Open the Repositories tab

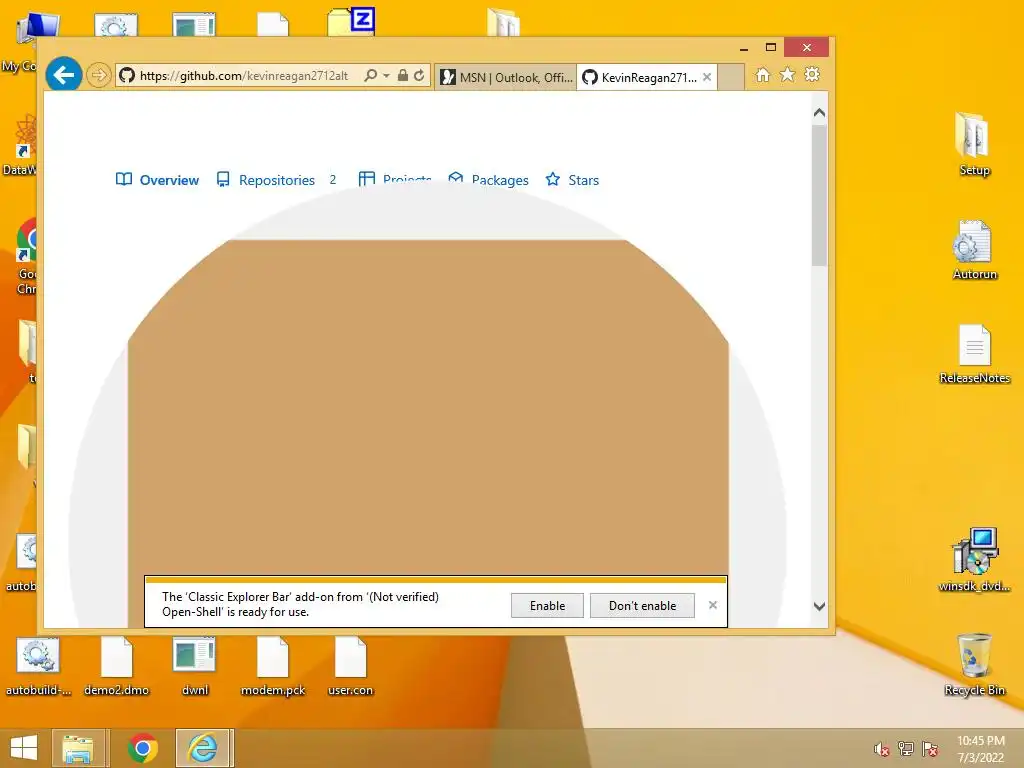click(x=277, y=180)
